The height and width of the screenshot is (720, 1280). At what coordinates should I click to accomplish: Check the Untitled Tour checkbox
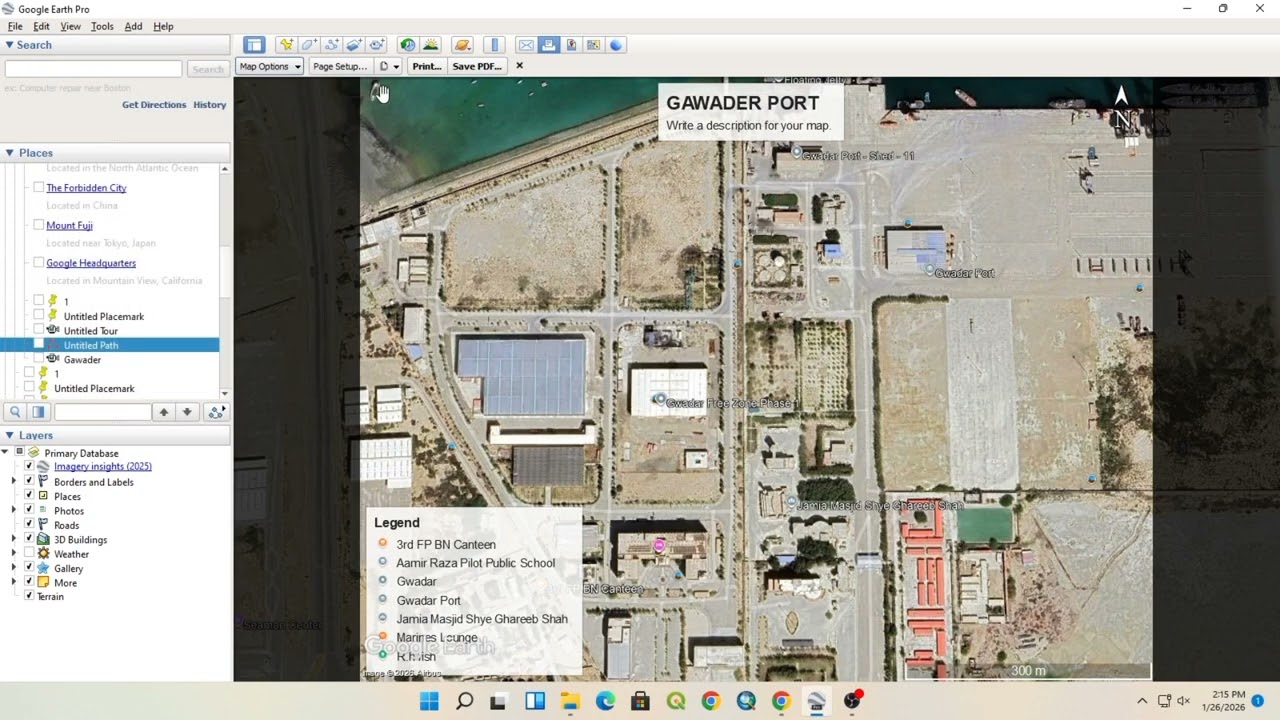pos(39,330)
